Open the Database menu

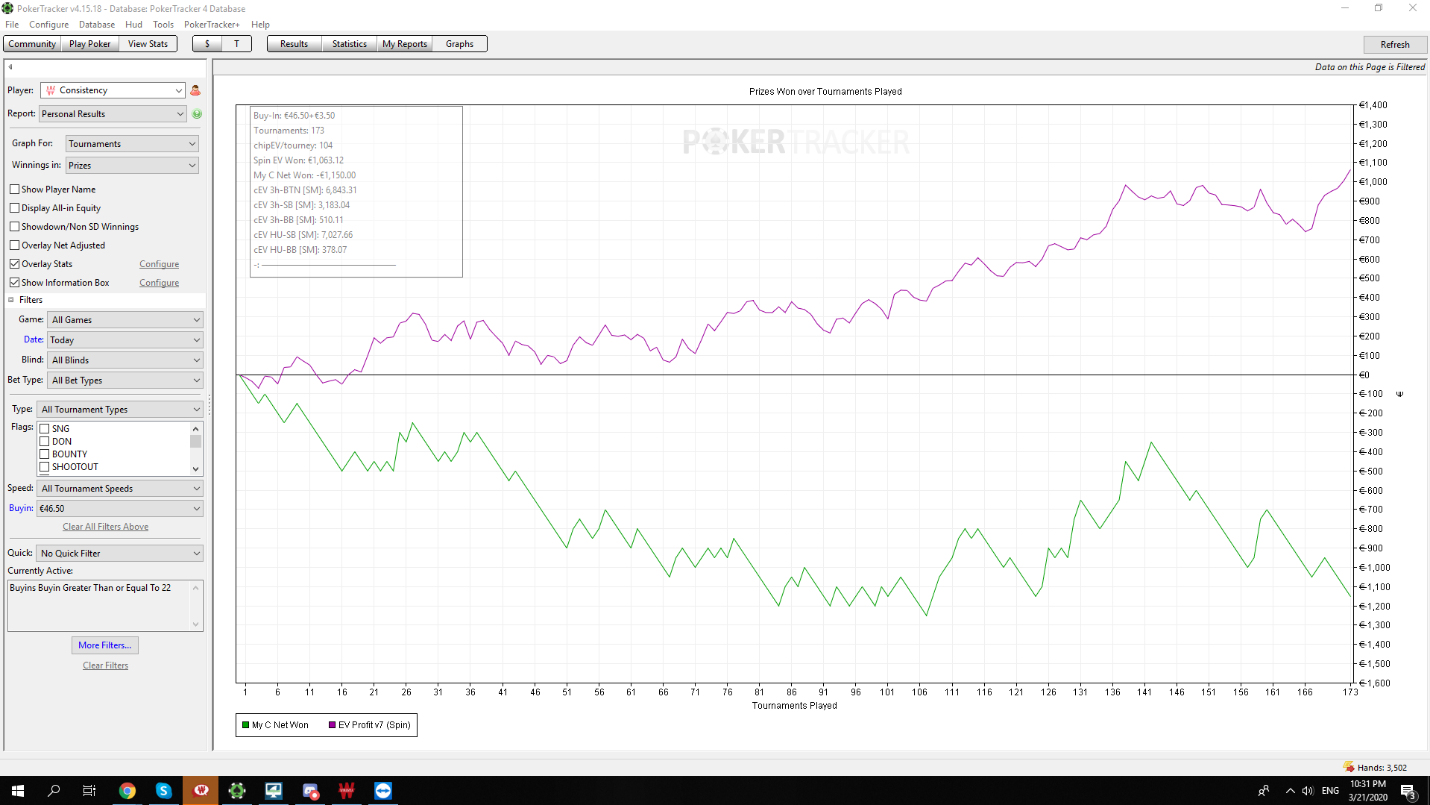tap(97, 24)
